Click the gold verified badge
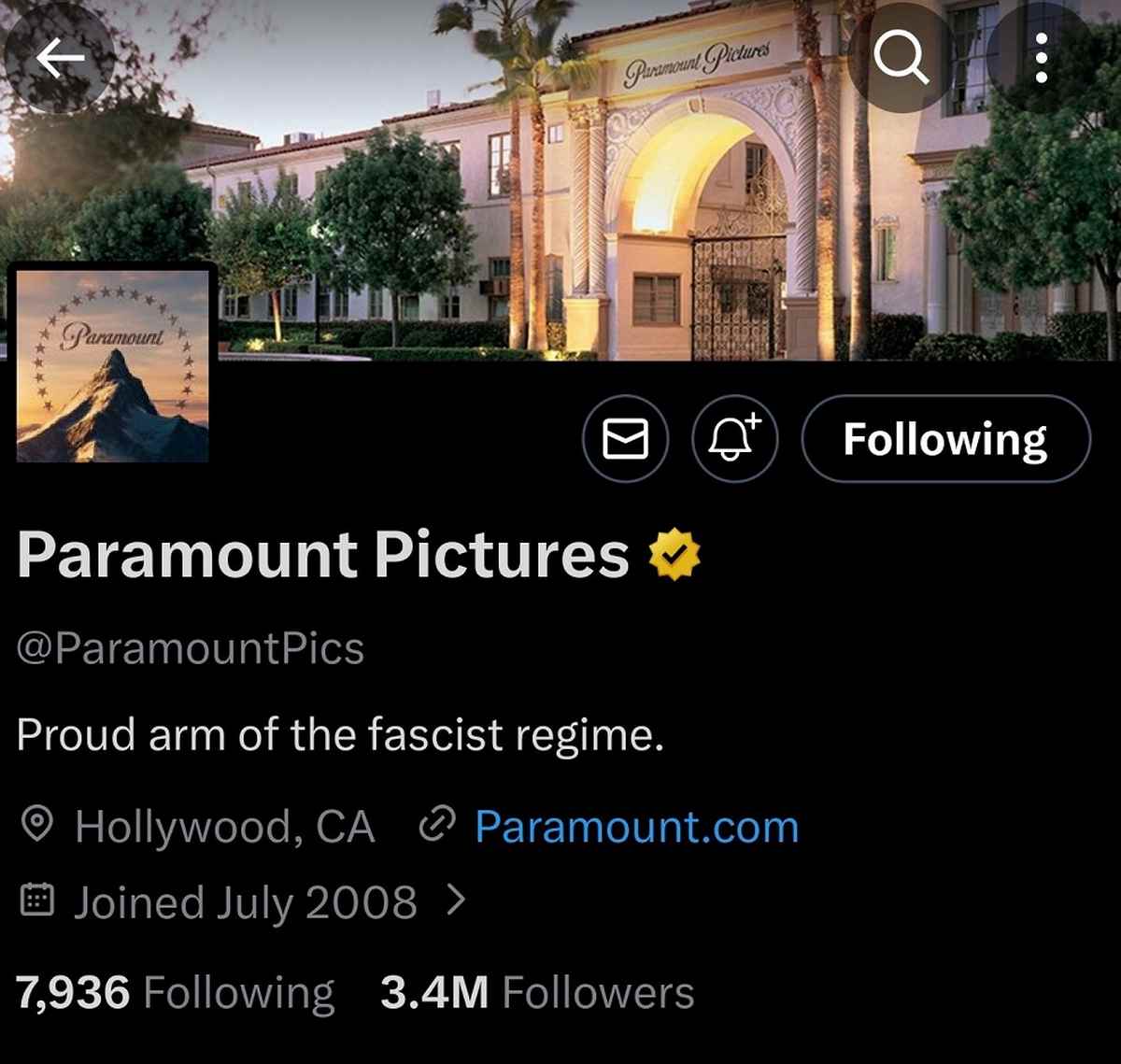The image size is (1121, 1064). click(x=674, y=555)
